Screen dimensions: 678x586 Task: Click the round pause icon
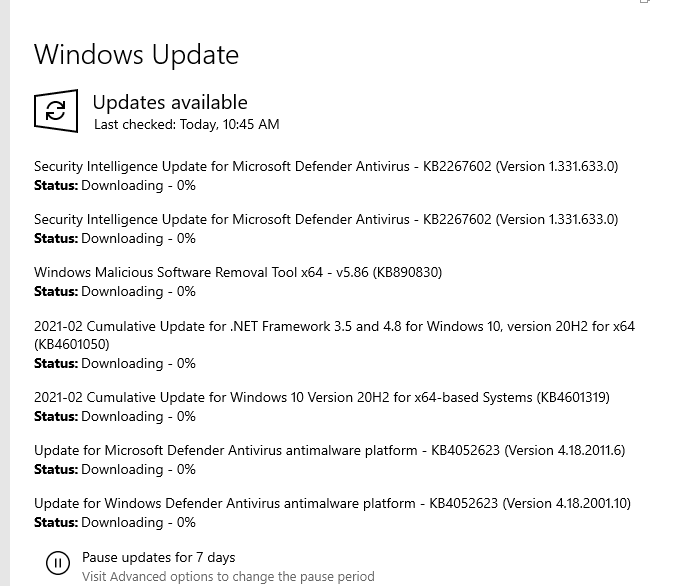[58, 563]
